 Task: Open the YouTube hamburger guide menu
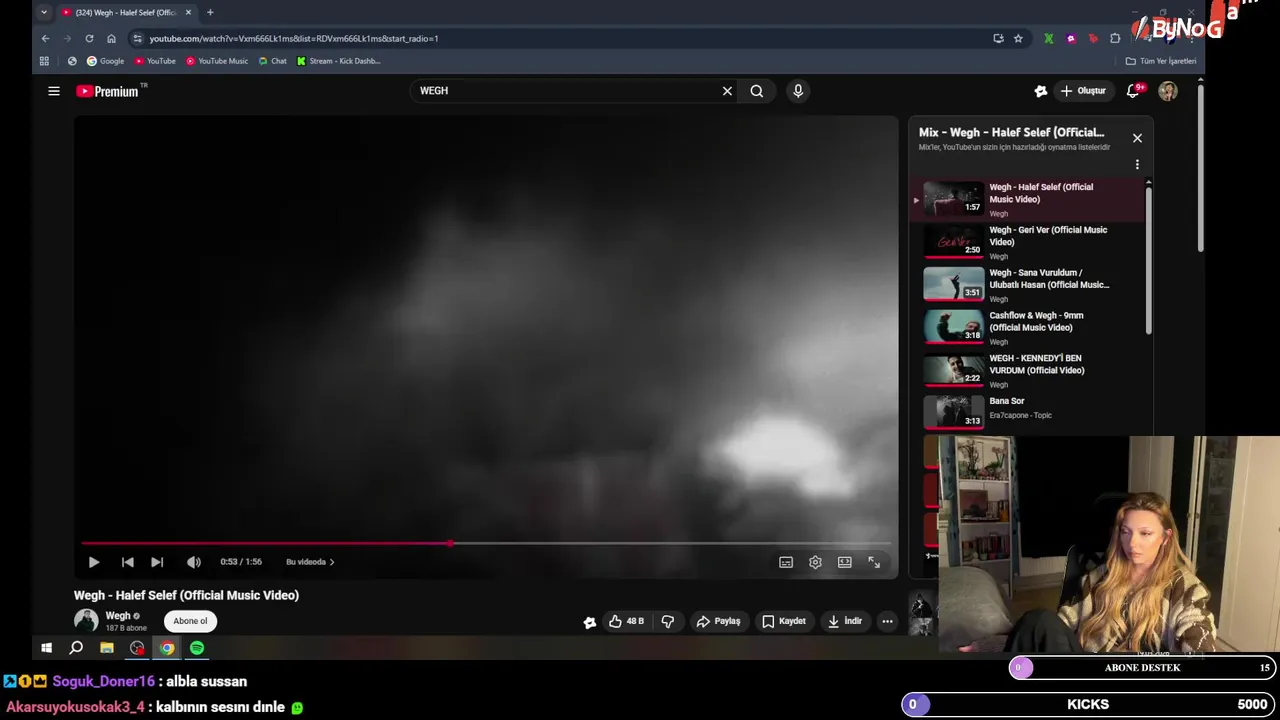click(x=54, y=91)
